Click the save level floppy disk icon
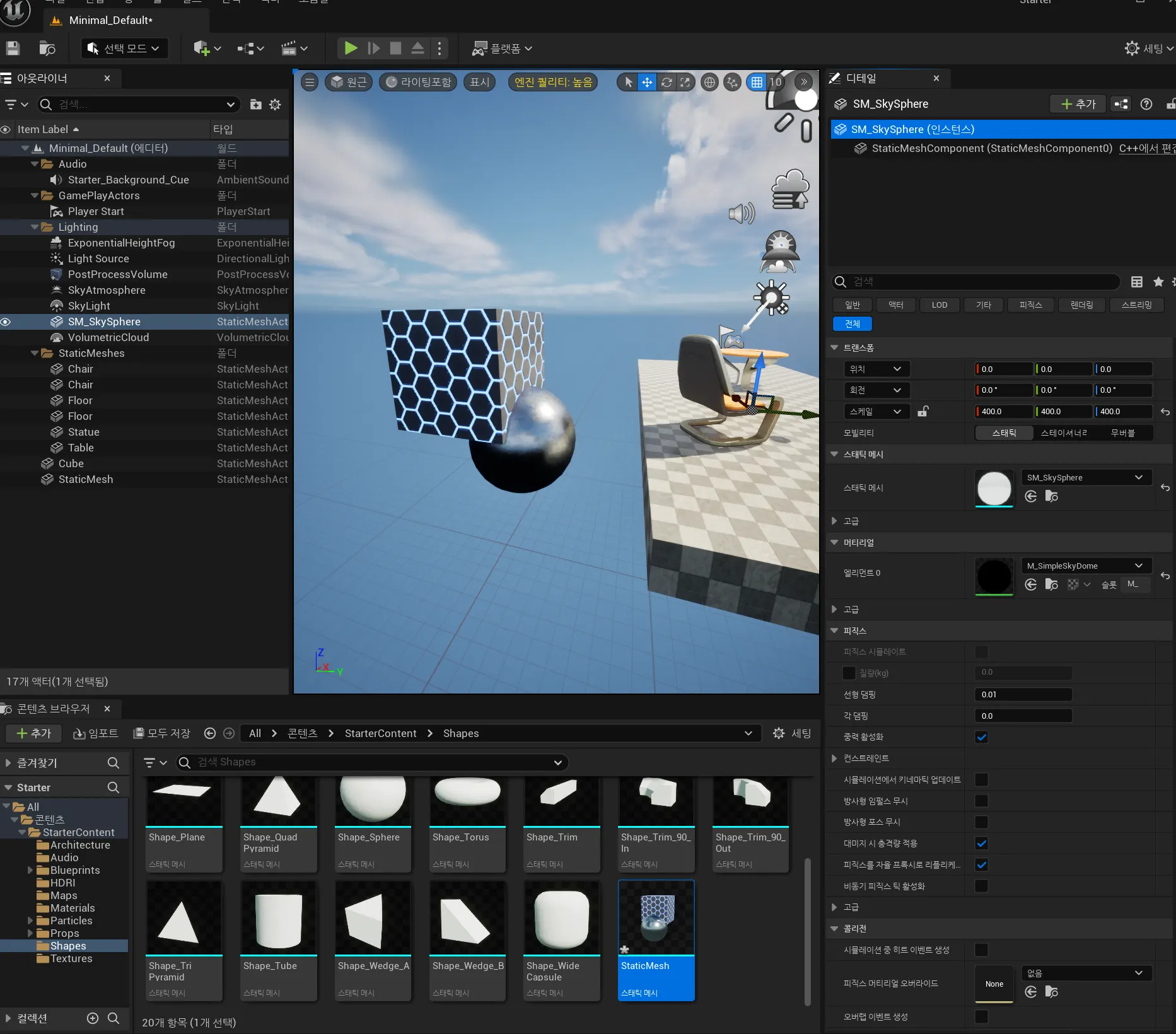 coord(13,48)
